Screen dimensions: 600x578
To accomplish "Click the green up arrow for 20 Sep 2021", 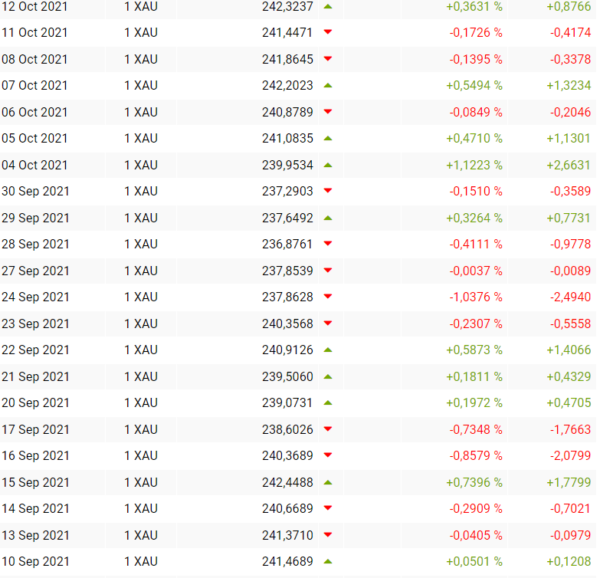I will click(x=328, y=403).
